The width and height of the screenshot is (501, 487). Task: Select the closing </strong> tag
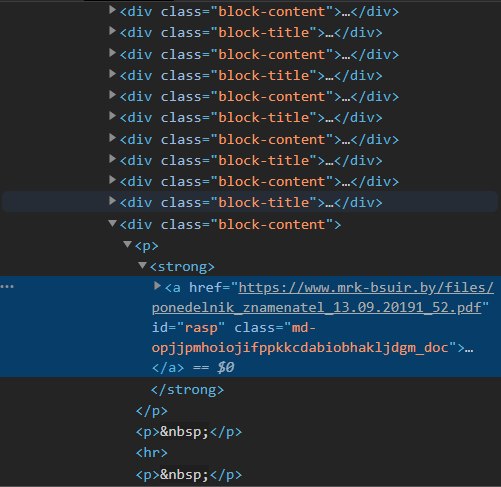tap(187, 390)
